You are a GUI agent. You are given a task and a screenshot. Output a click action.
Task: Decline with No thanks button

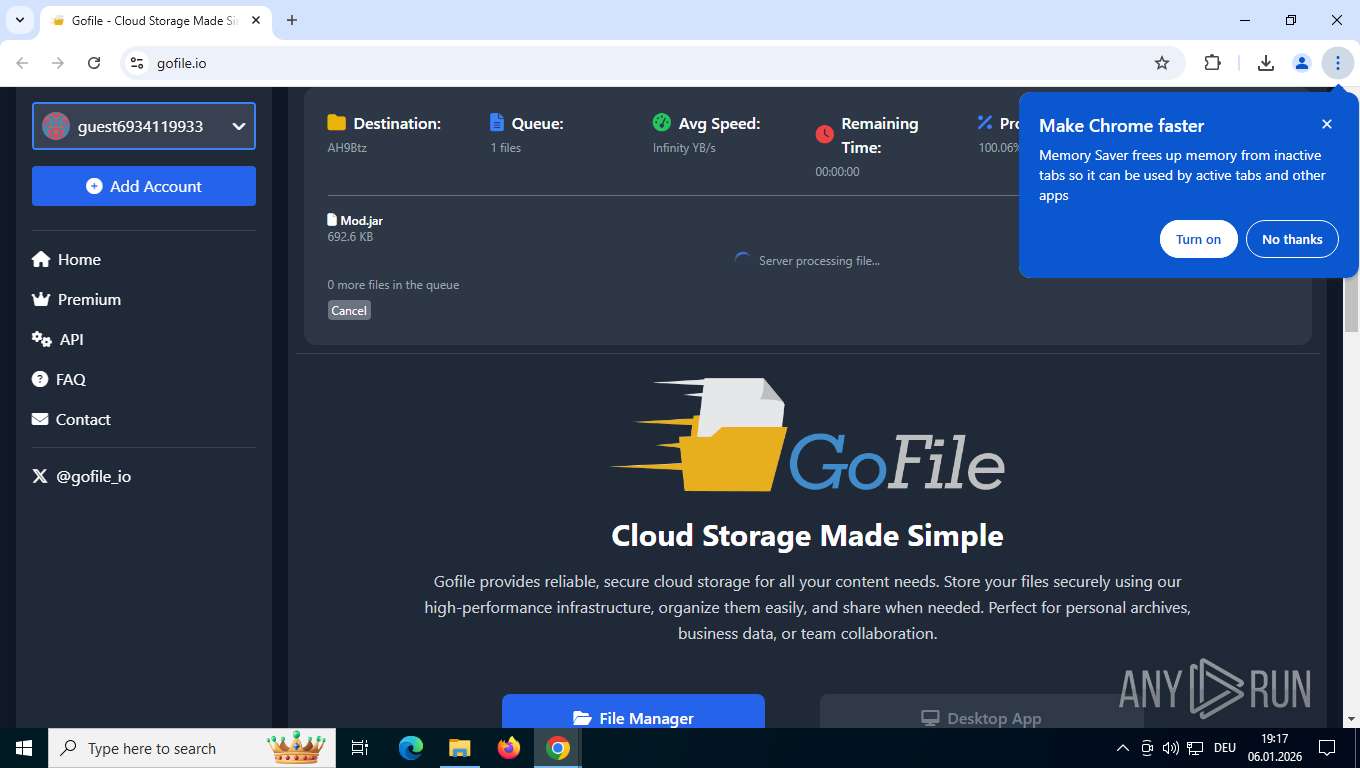1292,239
